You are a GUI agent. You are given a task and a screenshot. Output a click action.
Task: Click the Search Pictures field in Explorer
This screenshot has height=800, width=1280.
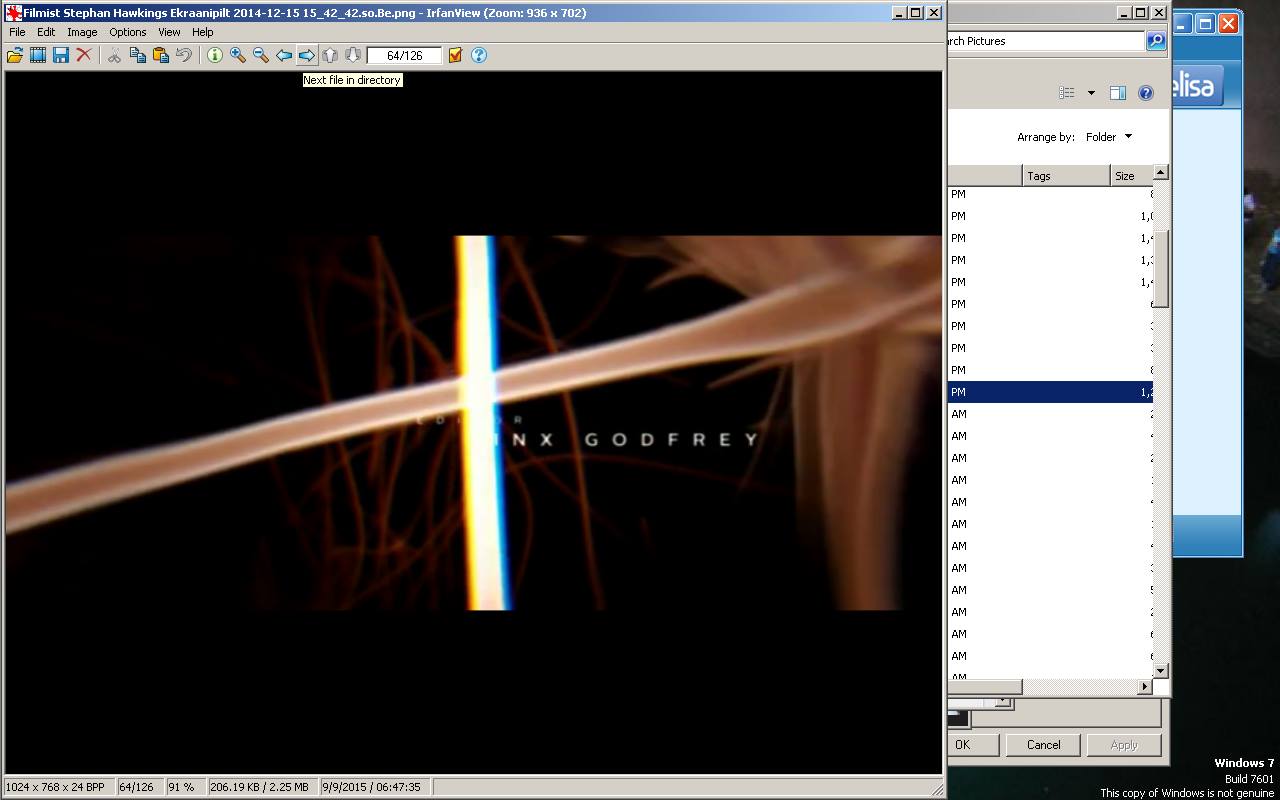pos(1045,41)
